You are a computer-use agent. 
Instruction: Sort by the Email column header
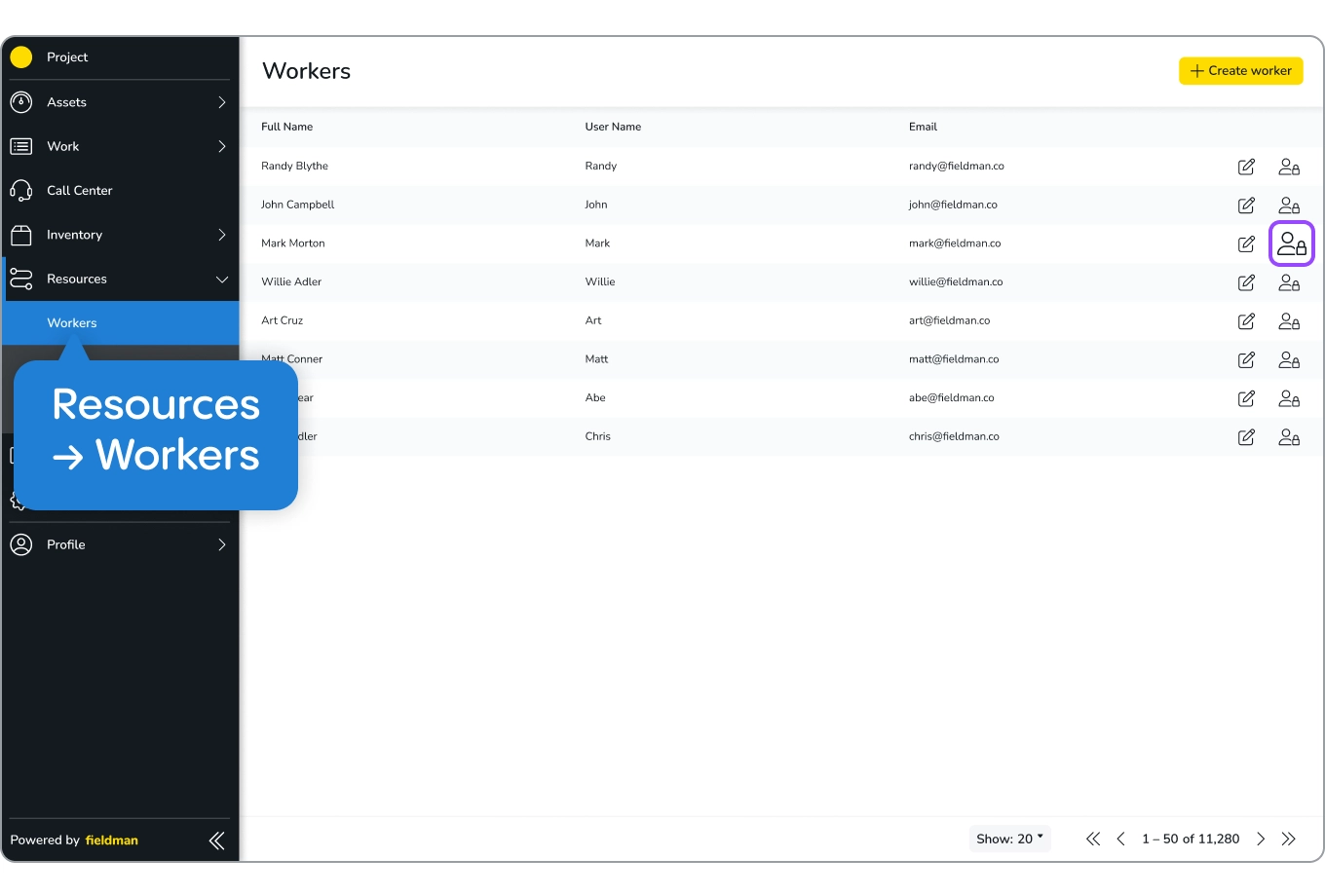tap(923, 128)
